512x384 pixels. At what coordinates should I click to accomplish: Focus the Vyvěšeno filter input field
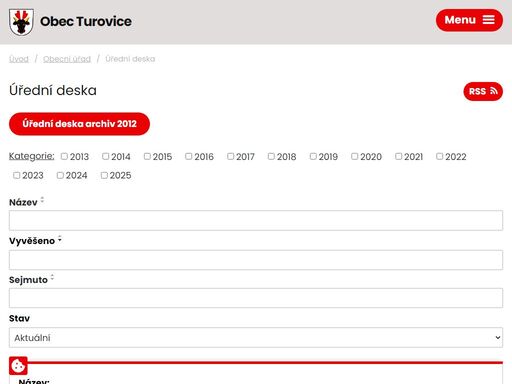256,260
